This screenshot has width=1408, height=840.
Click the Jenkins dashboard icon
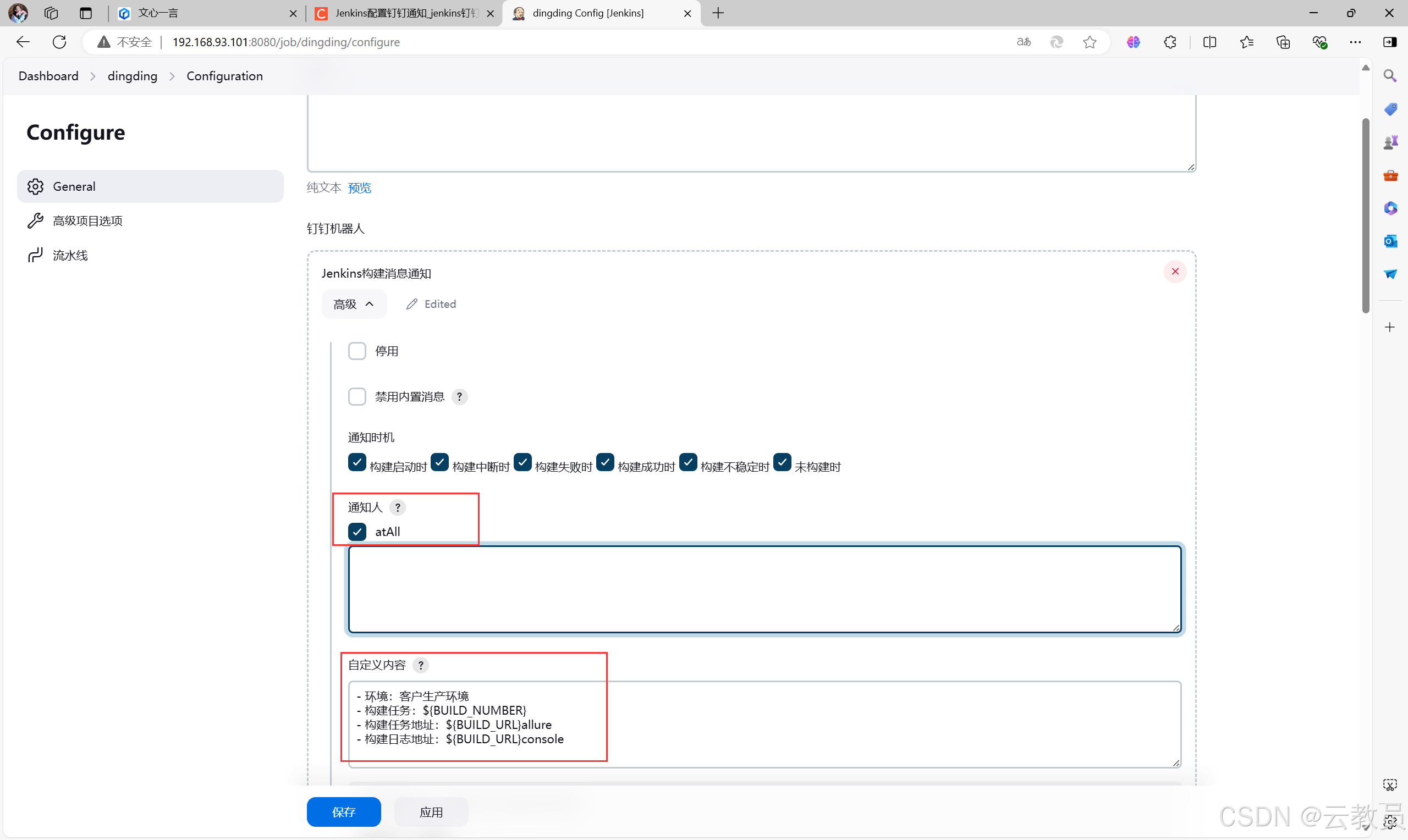(x=47, y=76)
